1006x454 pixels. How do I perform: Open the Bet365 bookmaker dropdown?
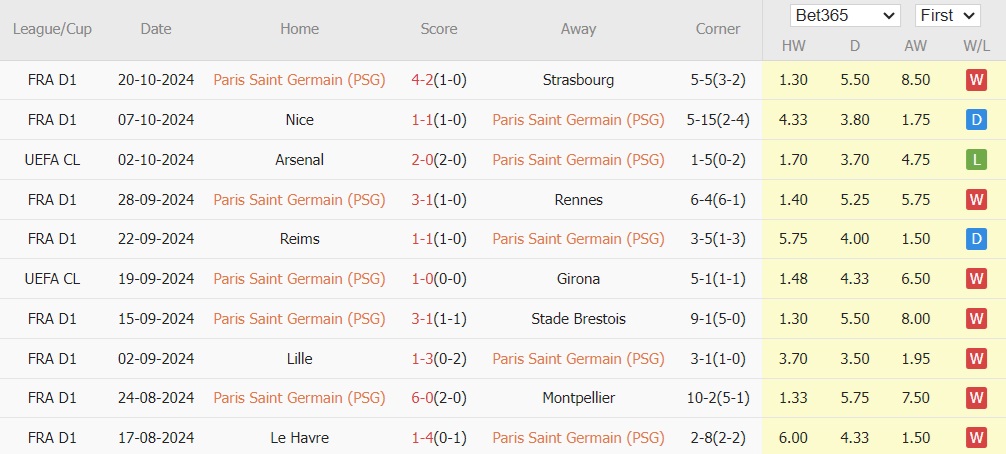pos(845,15)
